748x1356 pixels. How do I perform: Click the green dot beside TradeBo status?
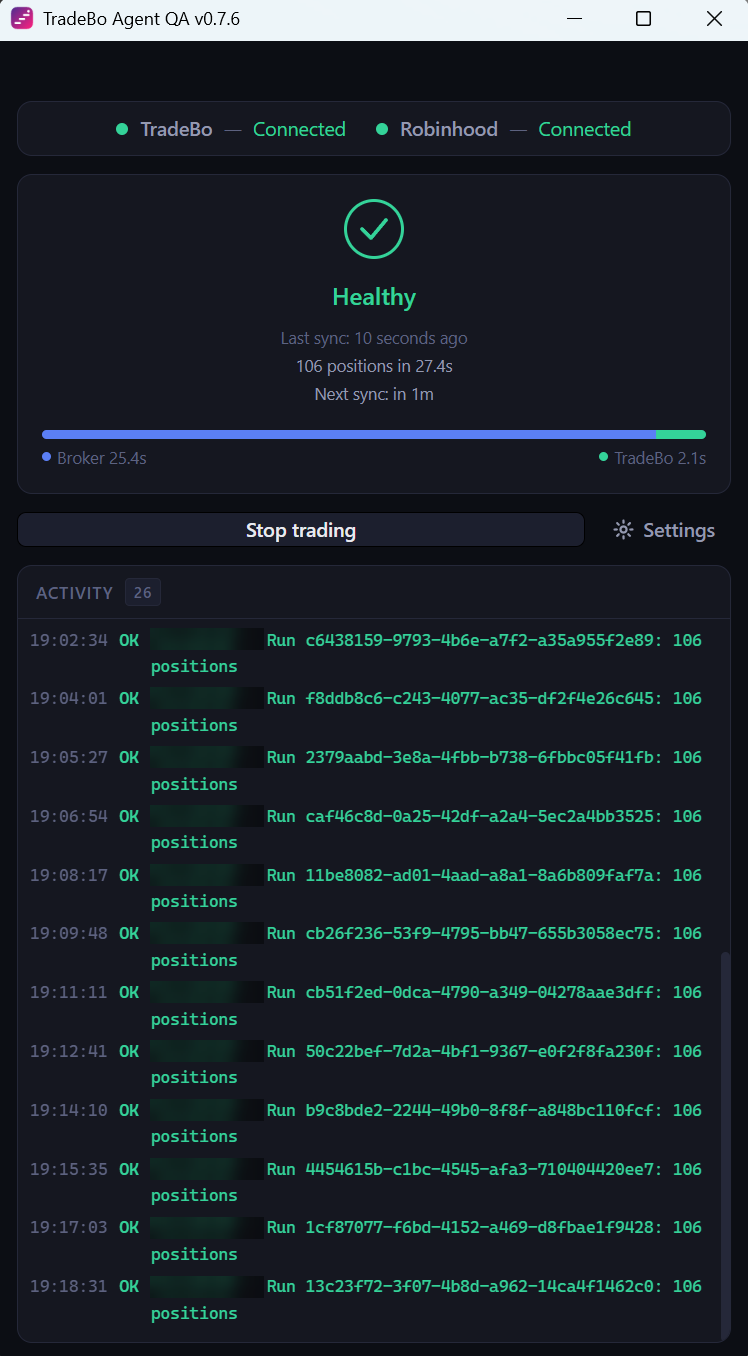pyautogui.click(x=122, y=129)
